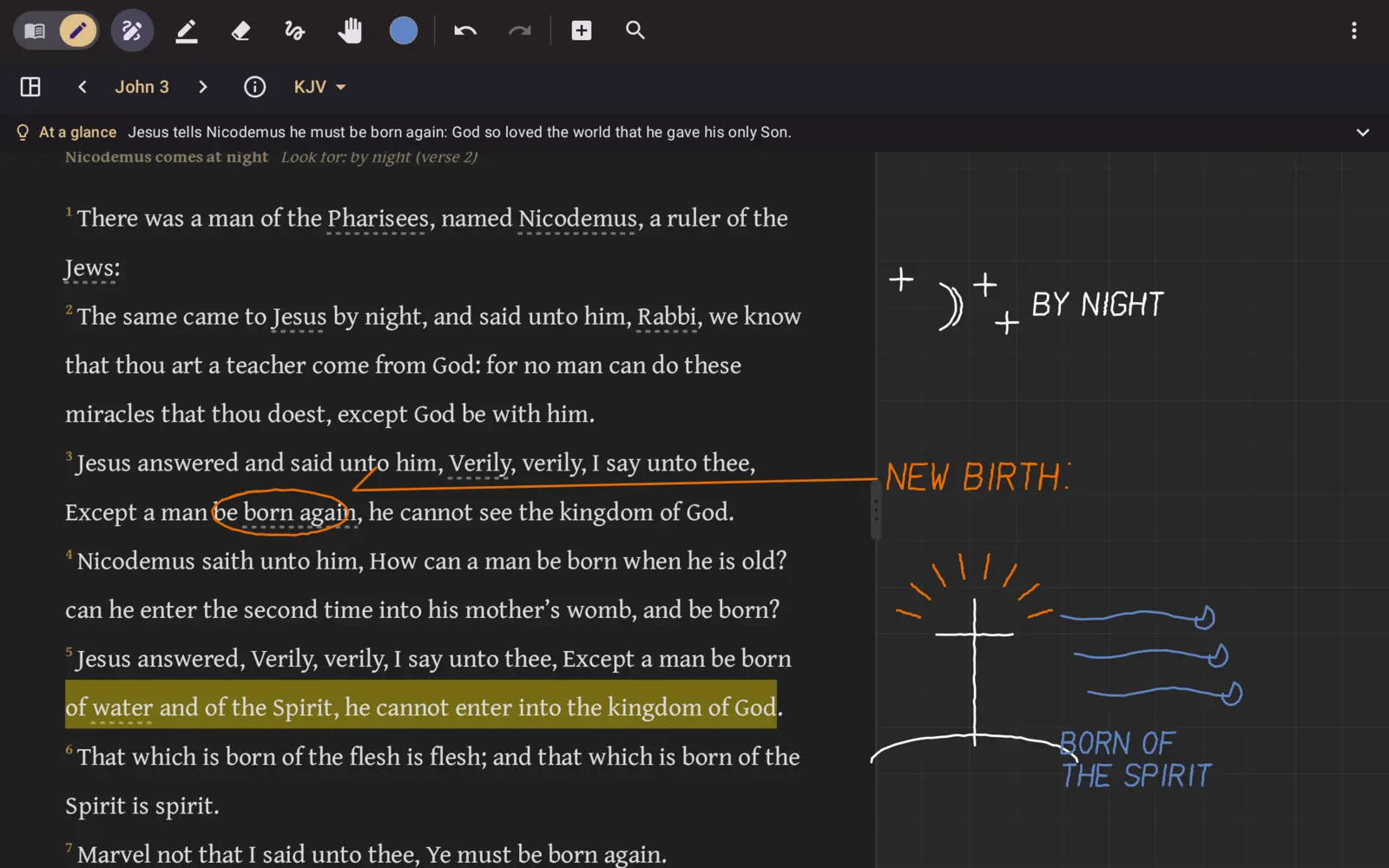Click the BORN OF THE SPIRIT handwritten note
The height and width of the screenshot is (868, 1389).
[x=1136, y=759]
